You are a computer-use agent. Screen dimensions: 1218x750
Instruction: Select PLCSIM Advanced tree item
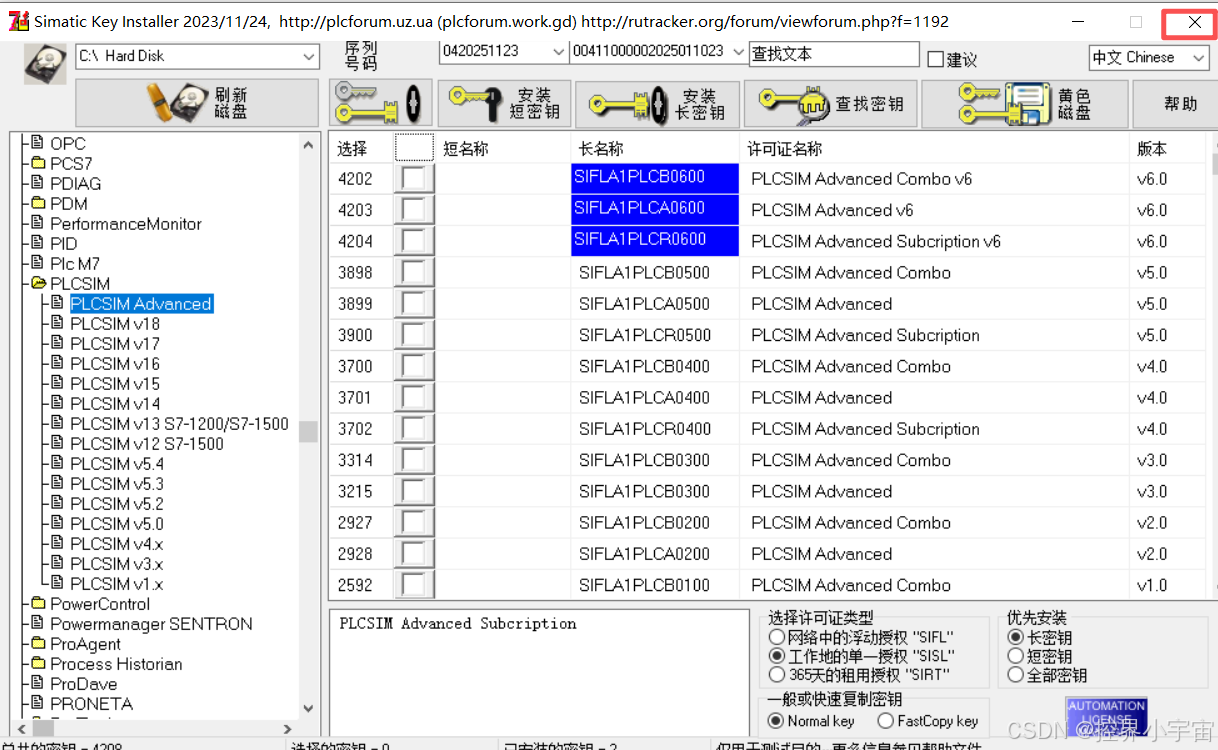141,304
